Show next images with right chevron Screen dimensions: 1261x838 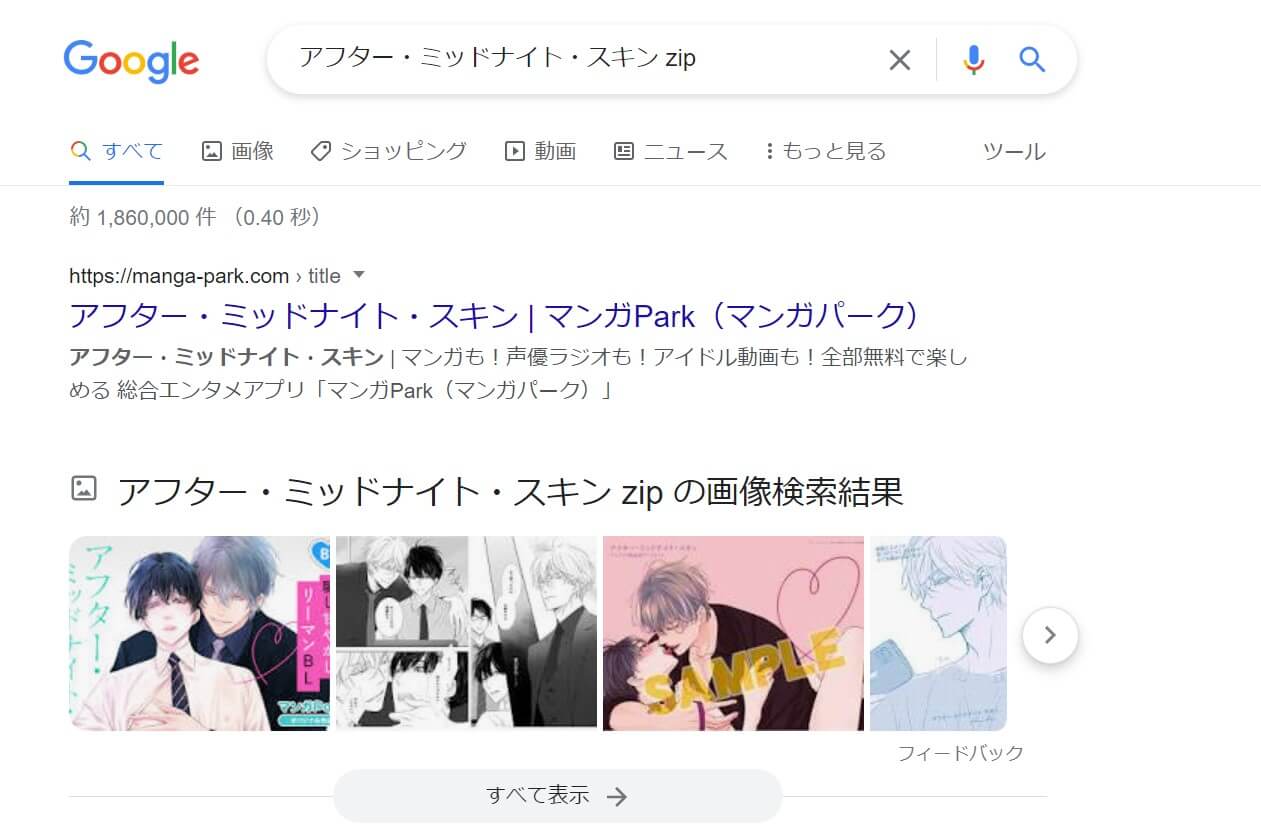(1050, 634)
